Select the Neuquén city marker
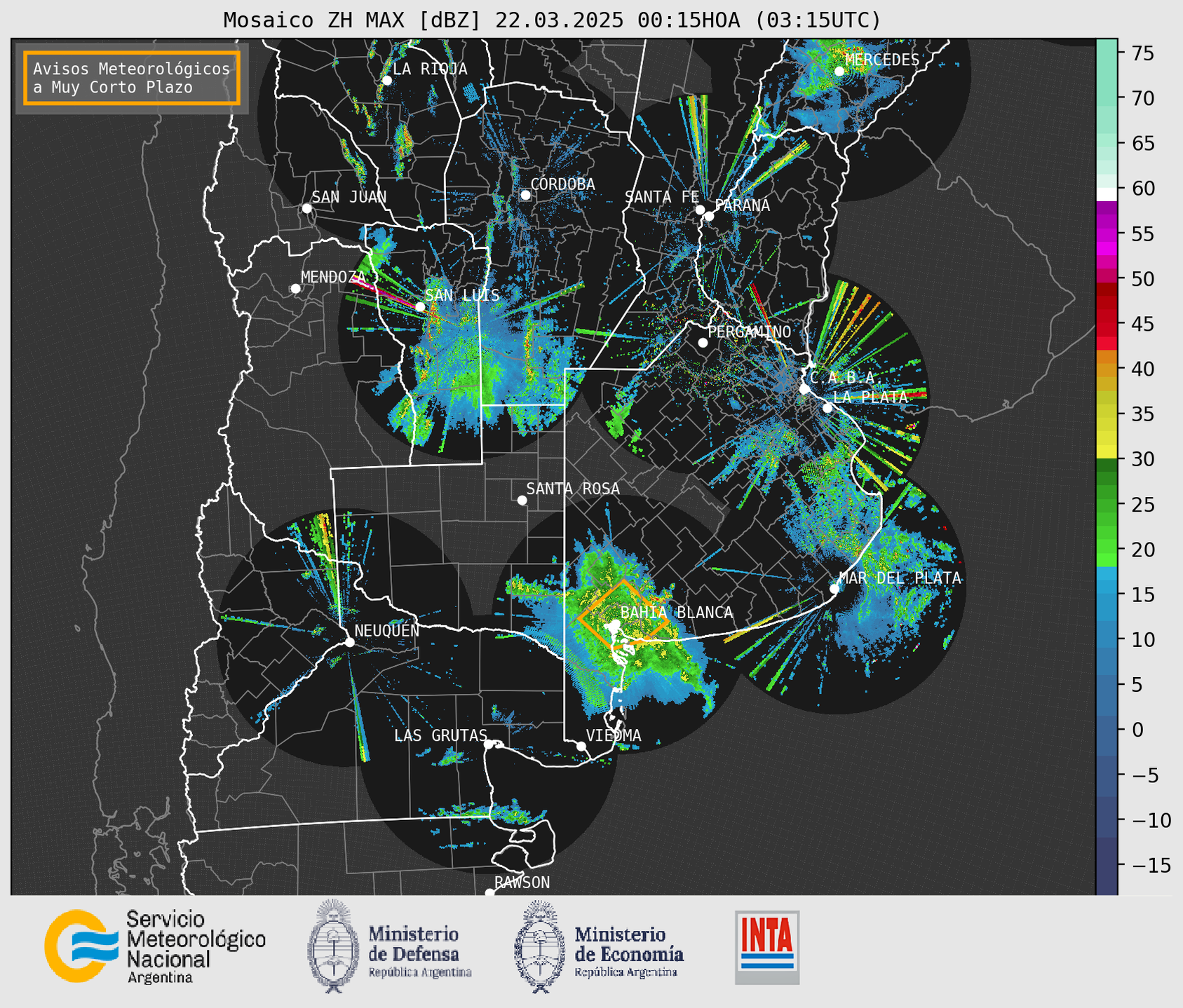The image size is (1183, 1008). pos(349,642)
